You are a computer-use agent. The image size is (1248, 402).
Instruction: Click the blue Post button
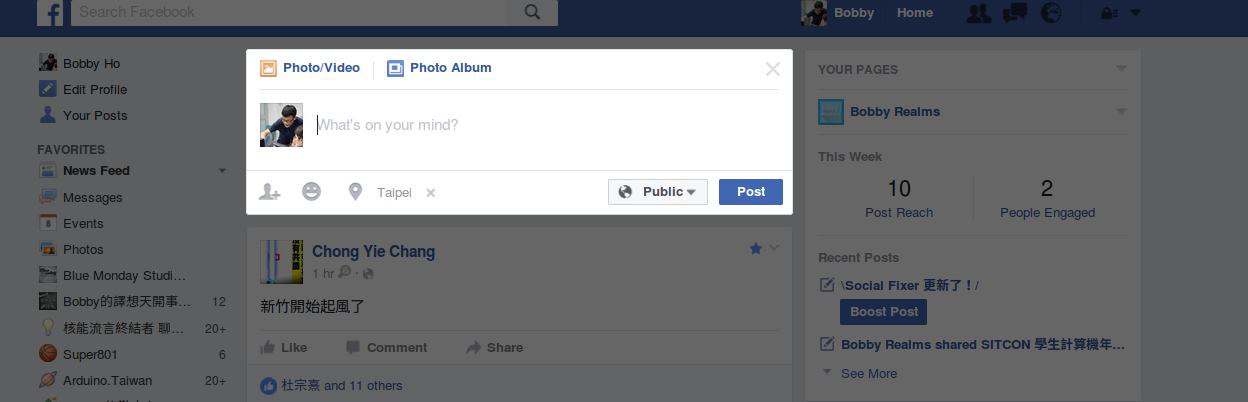(x=750, y=192)
